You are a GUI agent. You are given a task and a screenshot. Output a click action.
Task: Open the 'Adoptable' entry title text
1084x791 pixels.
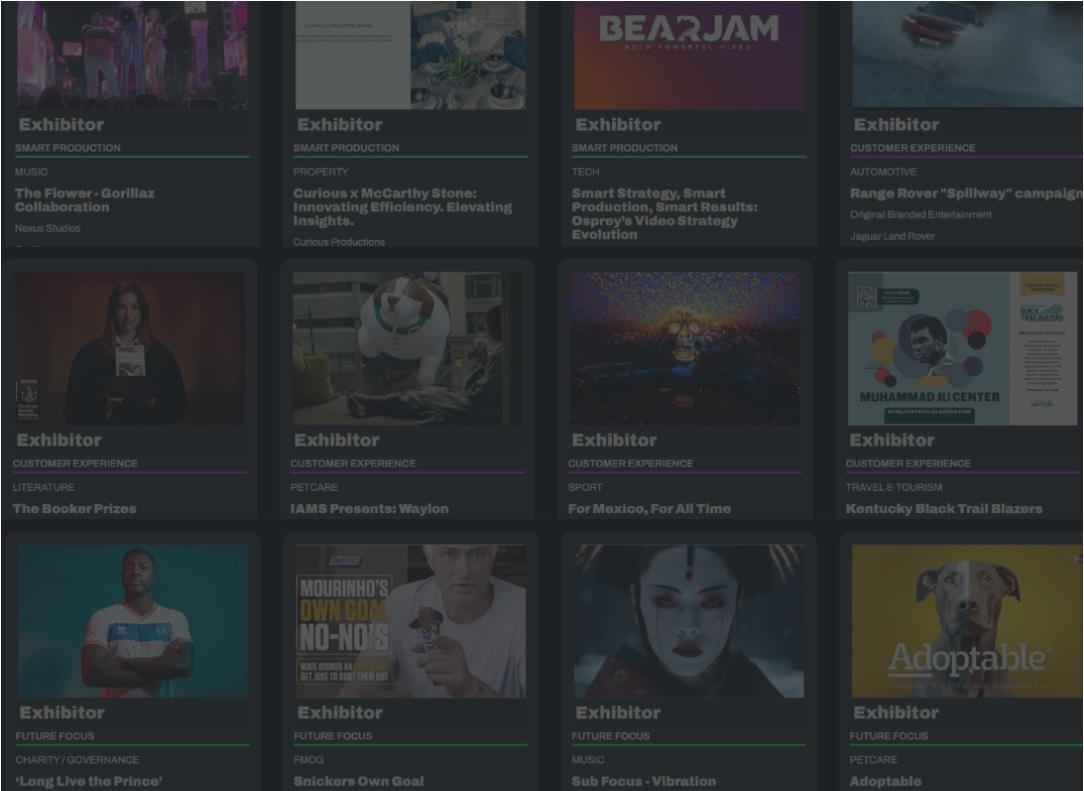coord(885,781)
